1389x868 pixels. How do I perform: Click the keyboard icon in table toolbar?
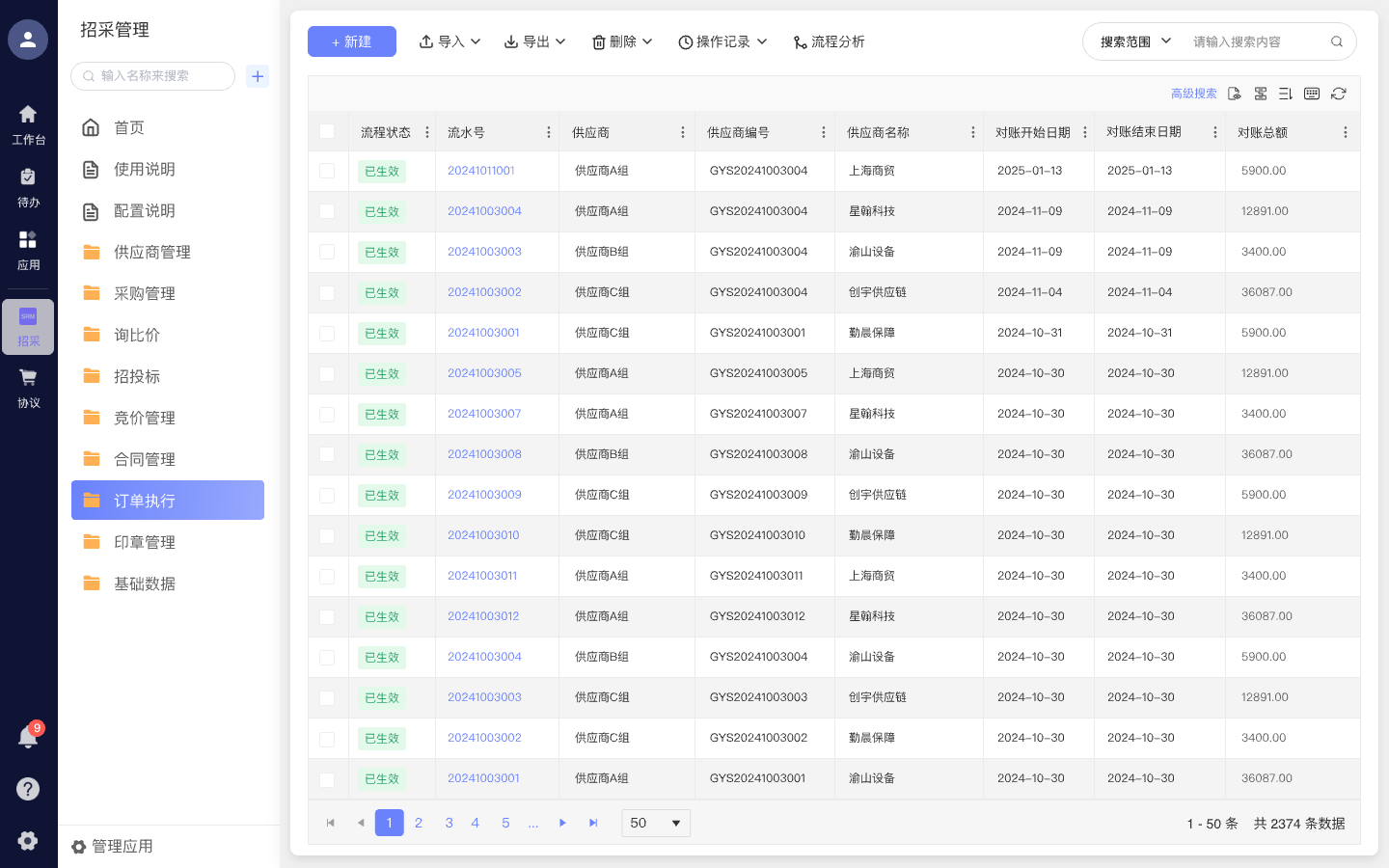(1312, 94)
